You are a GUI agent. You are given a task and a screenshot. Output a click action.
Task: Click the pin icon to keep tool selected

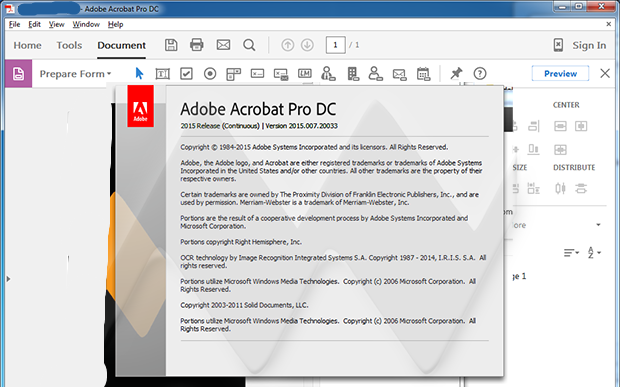pyautogui.click(x=456, y=73)
